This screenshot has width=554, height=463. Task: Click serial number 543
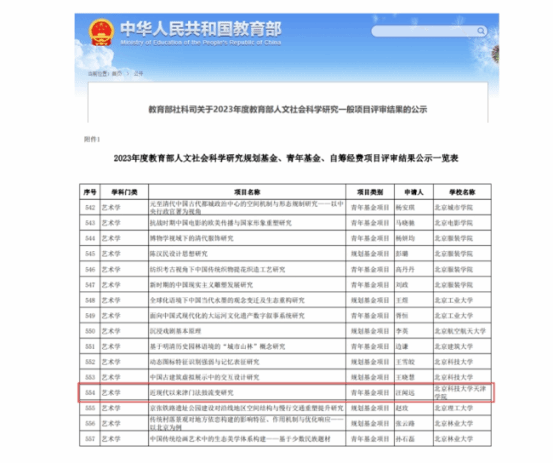click(x=90, y=223)
